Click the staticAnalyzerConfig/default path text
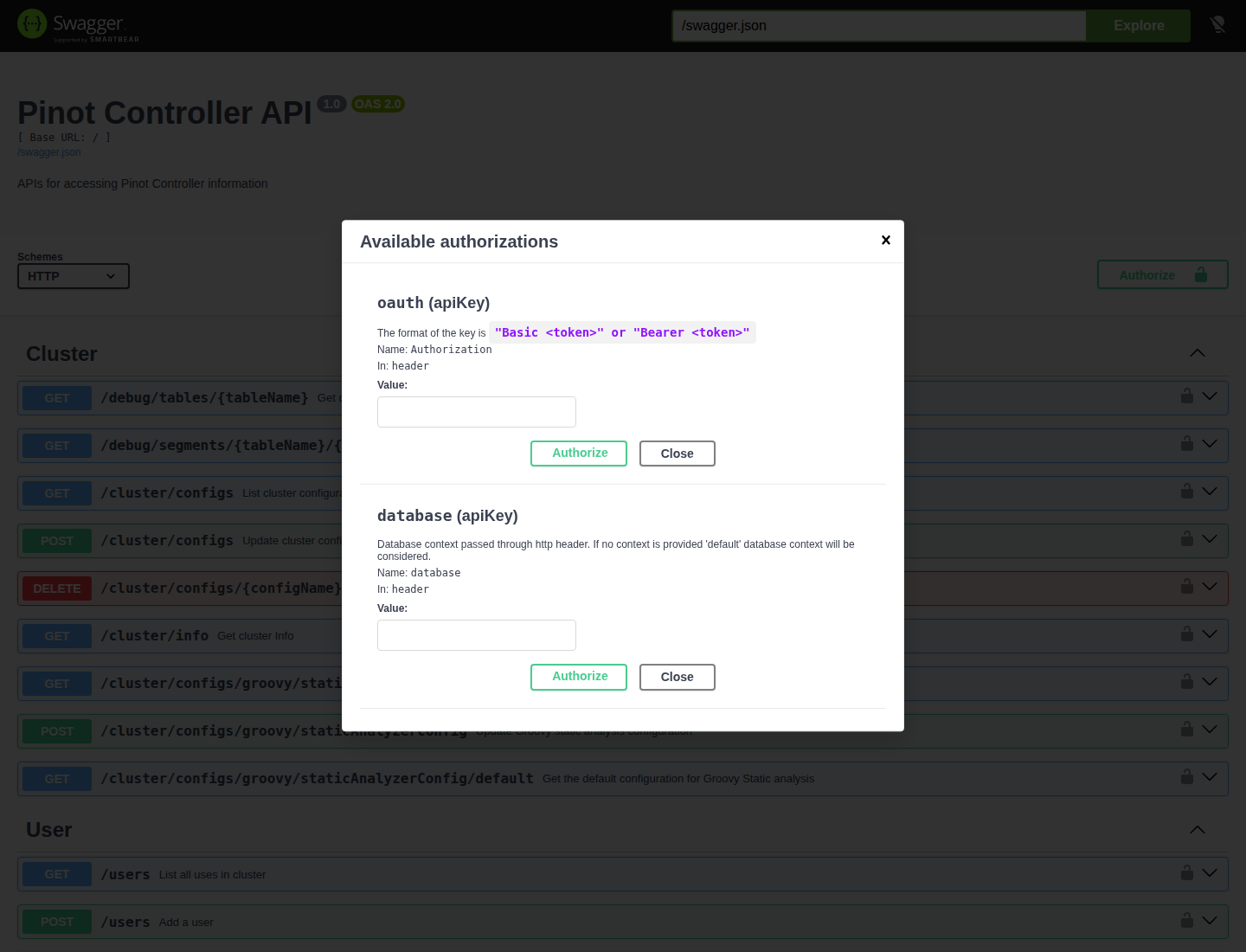Viewport: 1246px width, 952px height. click(x=317, y=779)
